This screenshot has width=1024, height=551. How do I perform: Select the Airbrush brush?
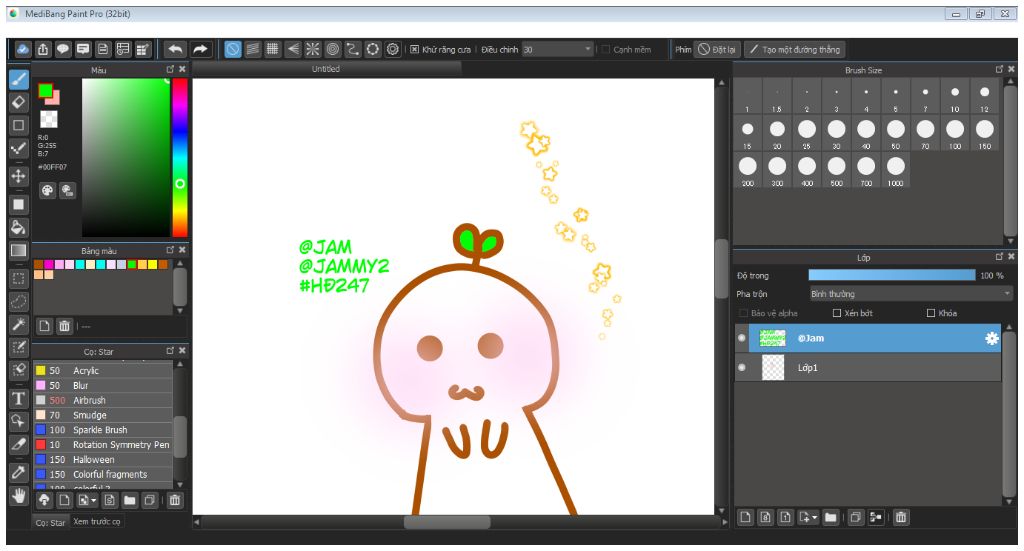[103, 400]
